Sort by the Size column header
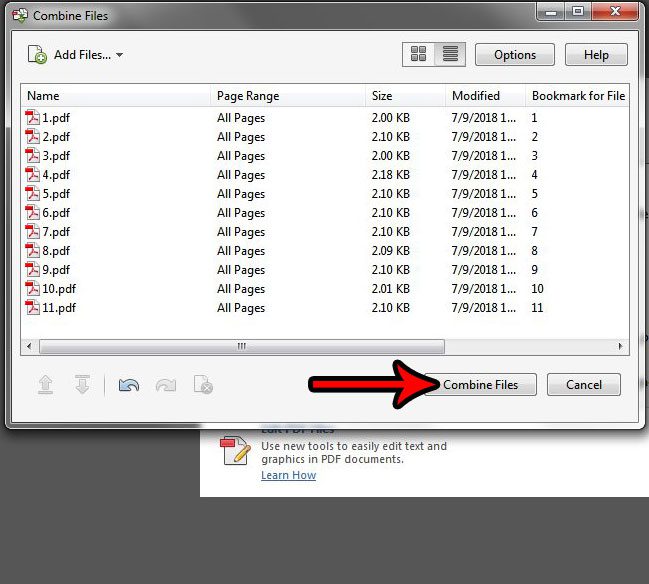Screen dimensions: 649x584 [x=404, y=96]
